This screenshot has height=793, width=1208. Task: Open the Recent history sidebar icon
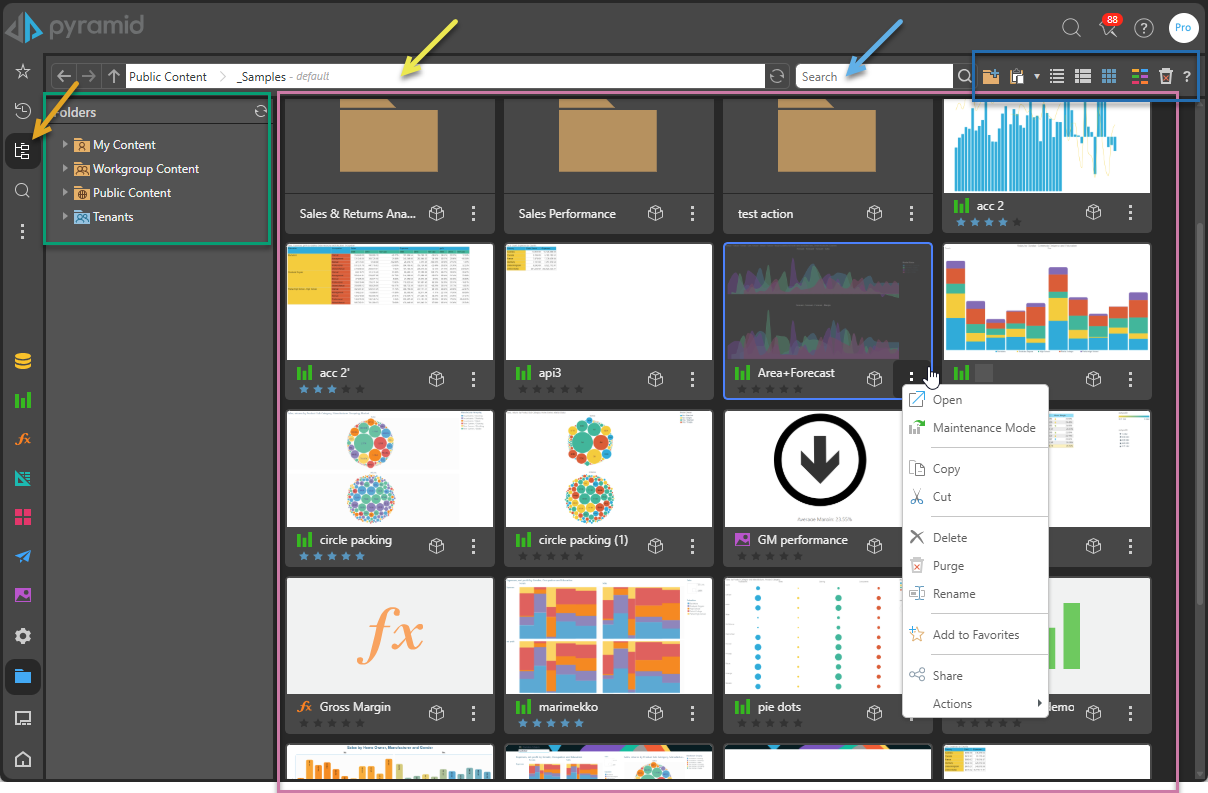click(x=22, y=111)
